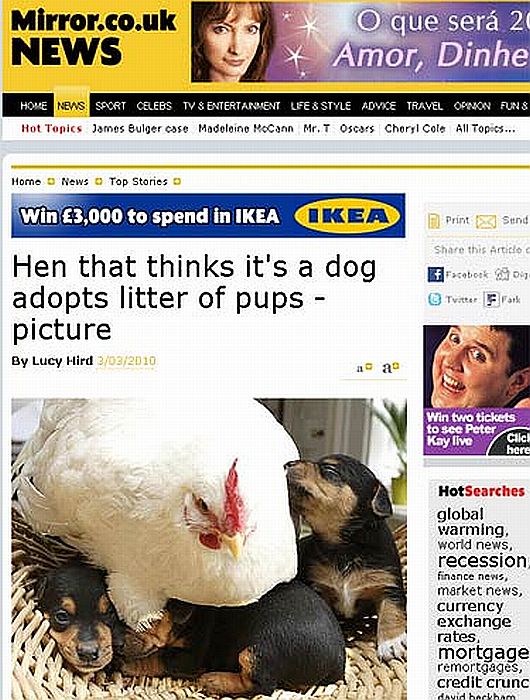Click the Top Stories breadcrumb
This screenshot has height=700, width=530.
(x=138, y=182)
